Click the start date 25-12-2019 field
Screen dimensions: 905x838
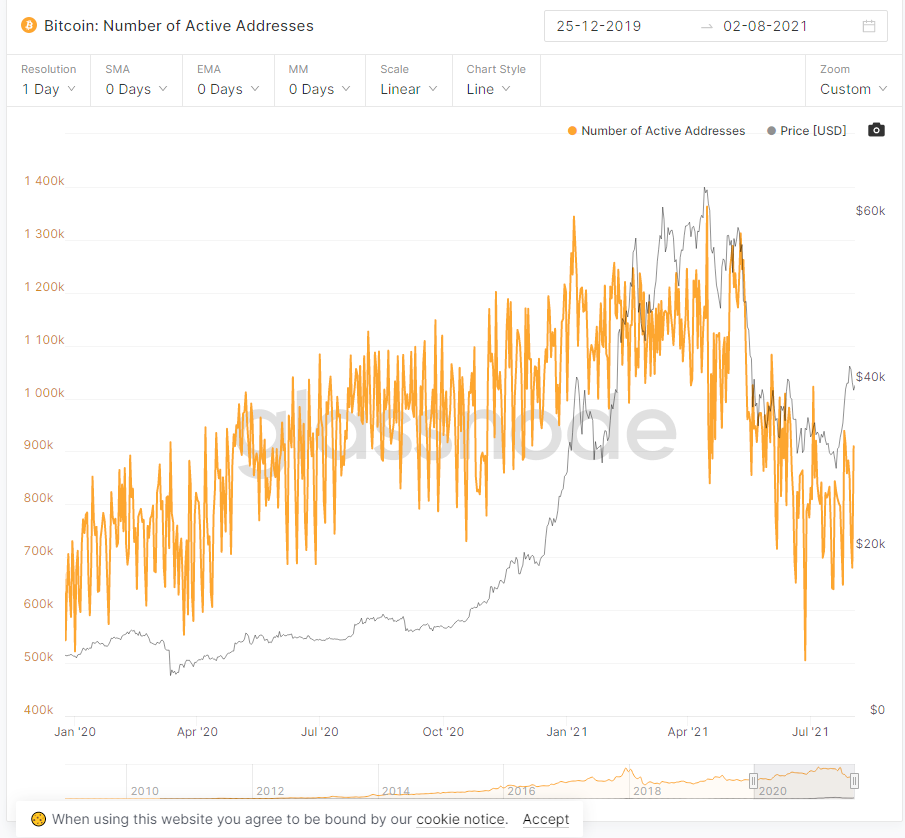(x=599, y=26)
